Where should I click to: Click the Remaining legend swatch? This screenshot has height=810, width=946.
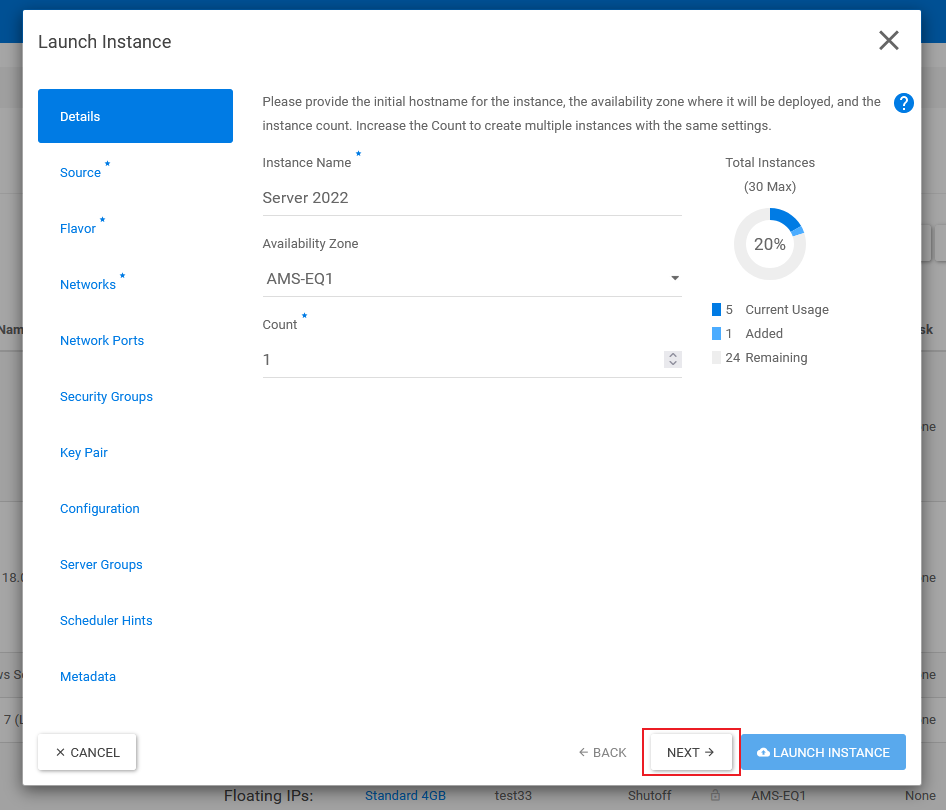[716, 358]
